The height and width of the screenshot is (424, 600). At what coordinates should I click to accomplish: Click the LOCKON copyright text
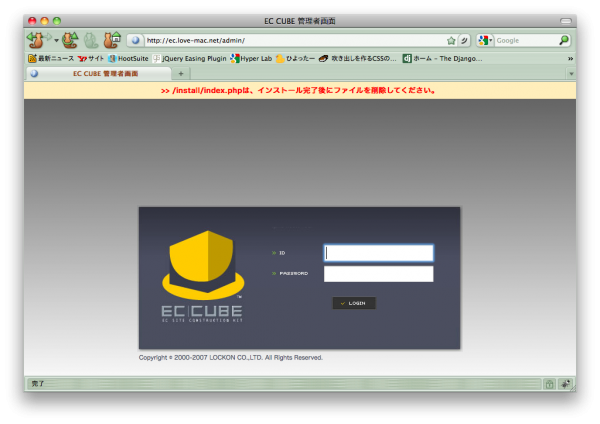(x=231, y=357)
